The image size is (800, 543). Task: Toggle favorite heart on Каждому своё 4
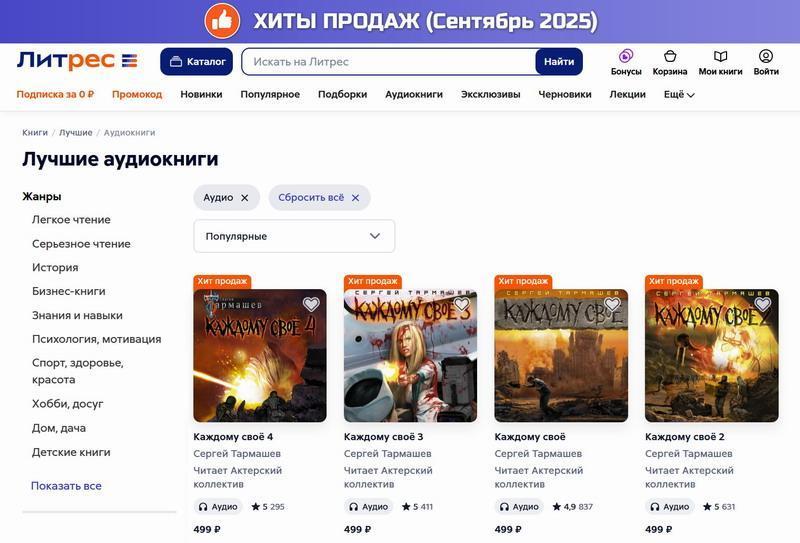click(x=311, y=304)
